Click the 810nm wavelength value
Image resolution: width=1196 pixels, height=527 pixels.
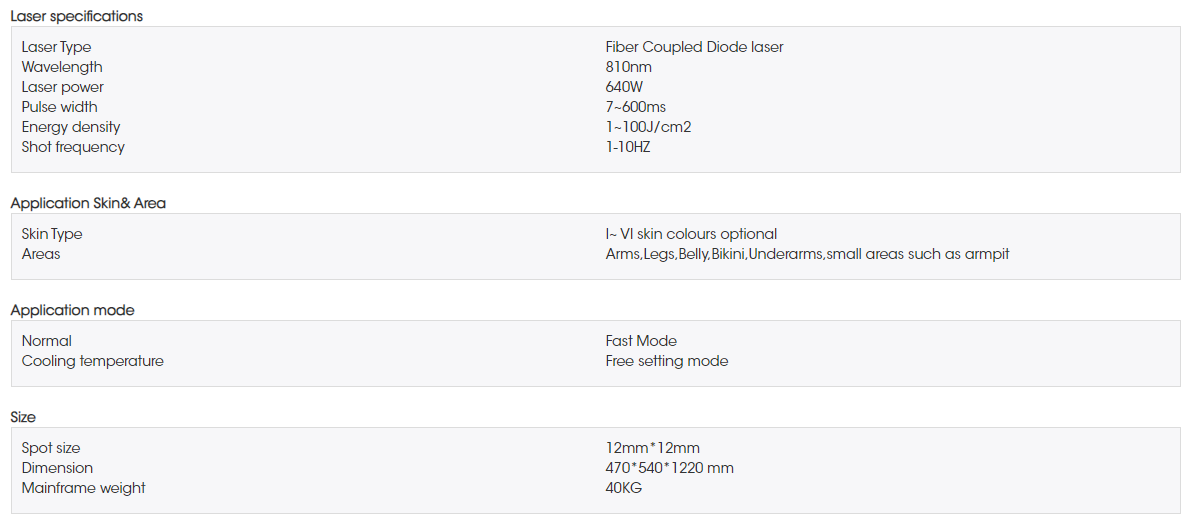628,67
